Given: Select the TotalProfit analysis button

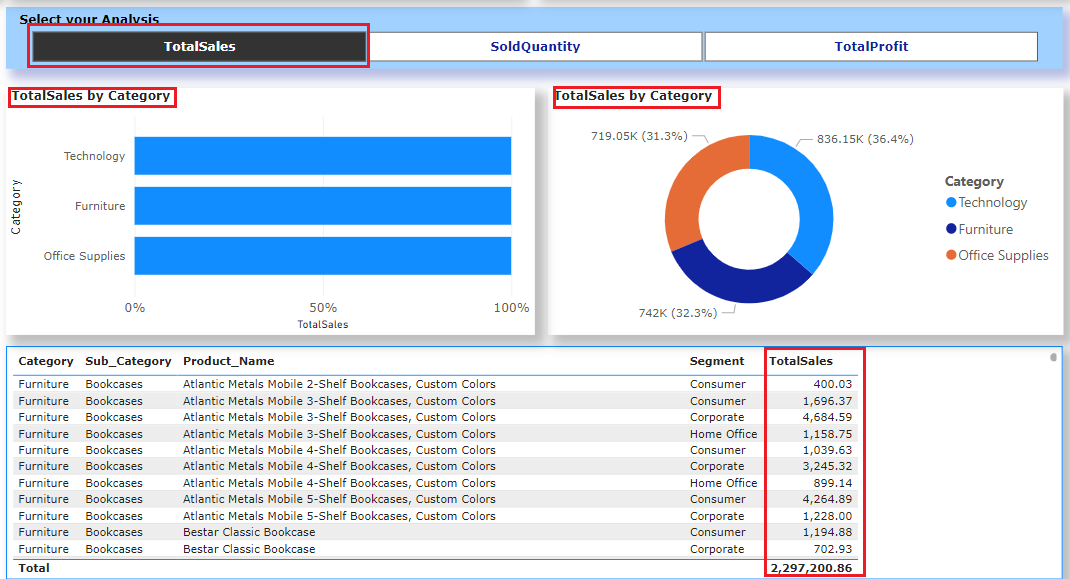Looking at the screenshot, I should (871, 46).
